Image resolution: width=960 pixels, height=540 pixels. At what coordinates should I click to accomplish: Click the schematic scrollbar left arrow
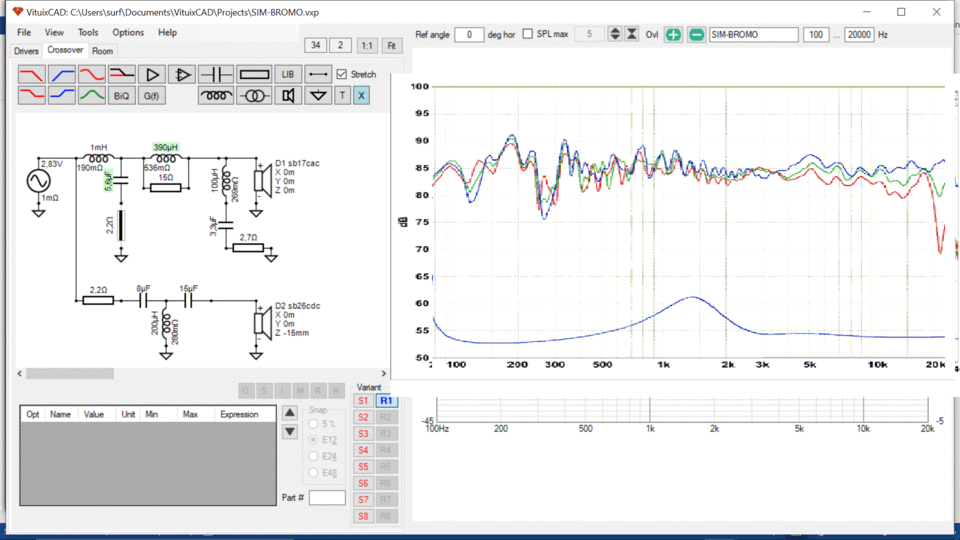coord(20,373)
